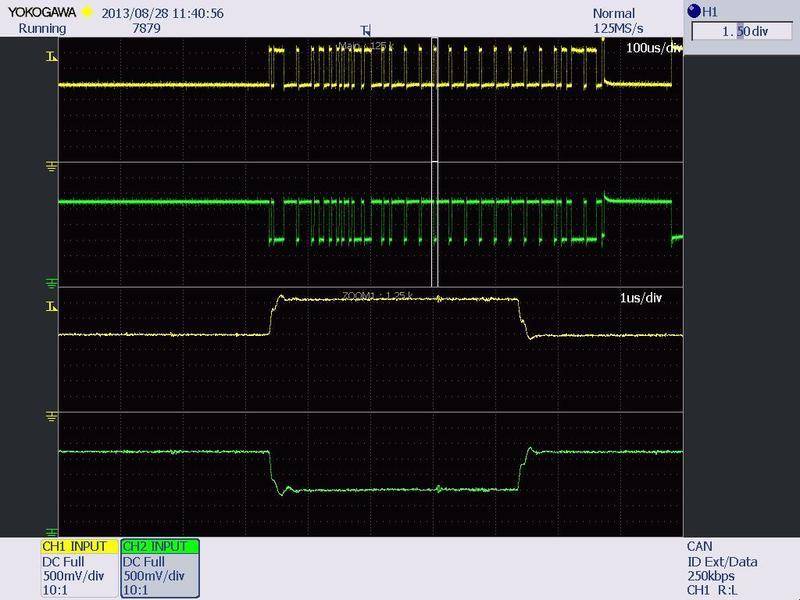
Task: Switch to the CH1 INPUT tab
Action: 78,547
